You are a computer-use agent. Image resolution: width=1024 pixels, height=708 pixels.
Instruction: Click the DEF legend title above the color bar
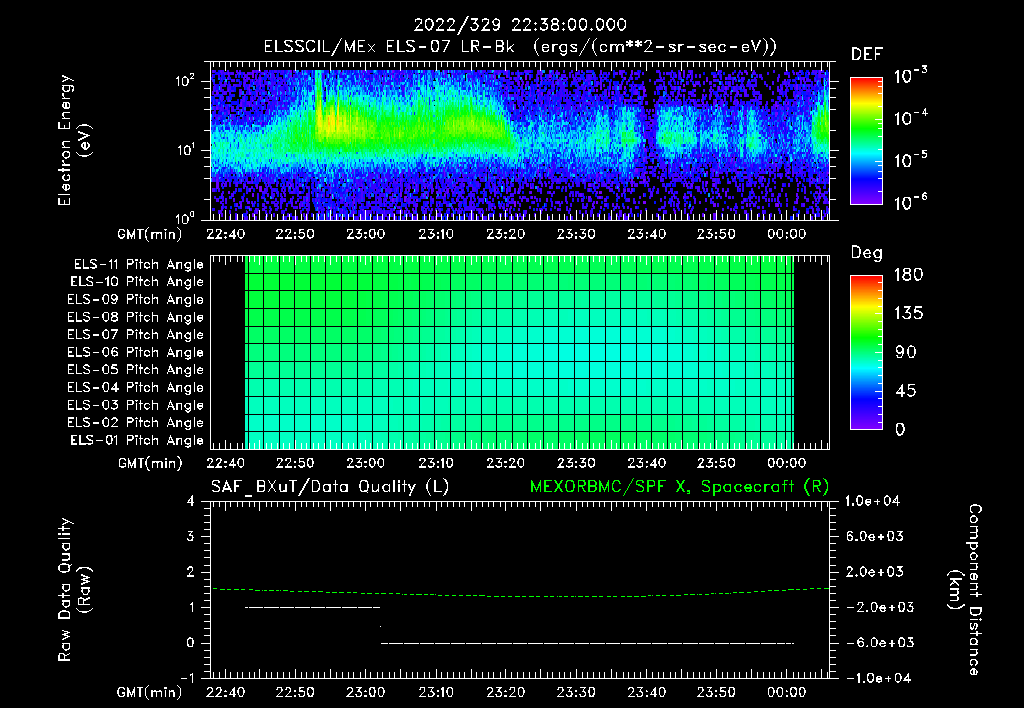[867, 55]
